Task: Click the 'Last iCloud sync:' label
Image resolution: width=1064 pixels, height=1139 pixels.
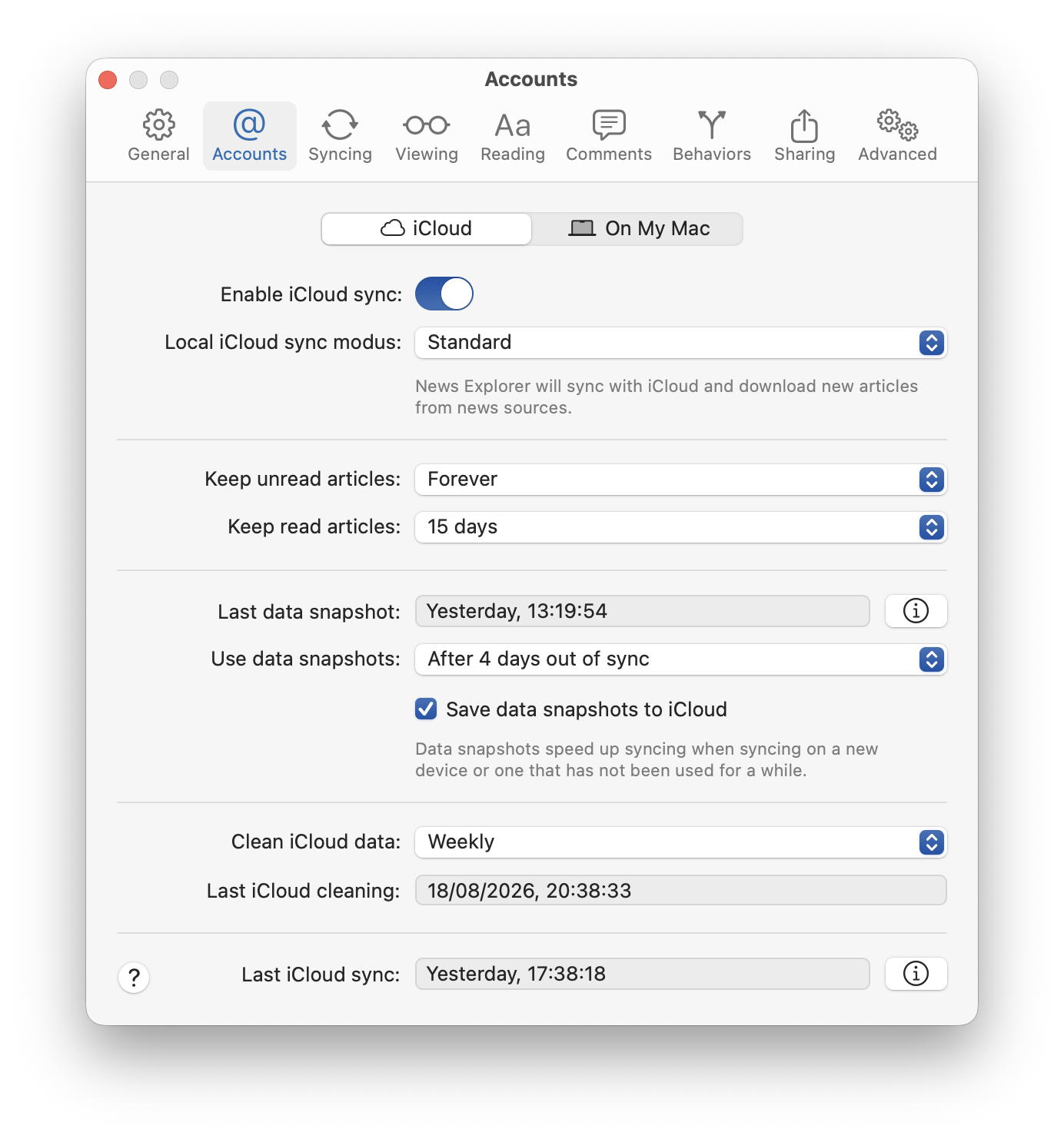Action: (321, 975)
